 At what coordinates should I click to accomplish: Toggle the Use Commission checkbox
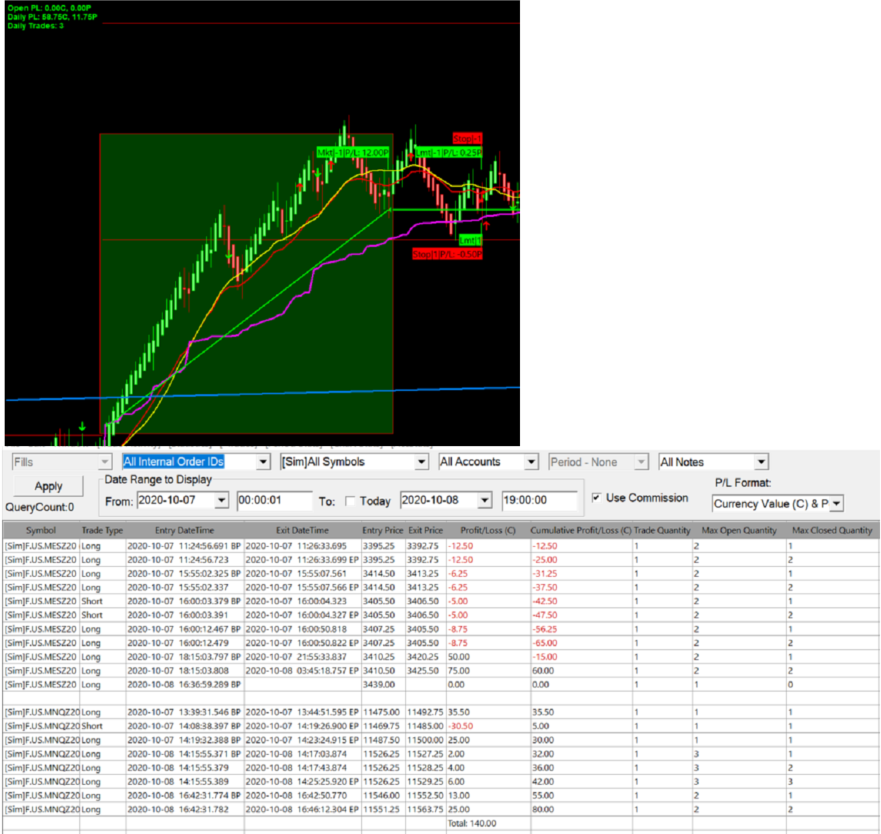pos(596,497)
